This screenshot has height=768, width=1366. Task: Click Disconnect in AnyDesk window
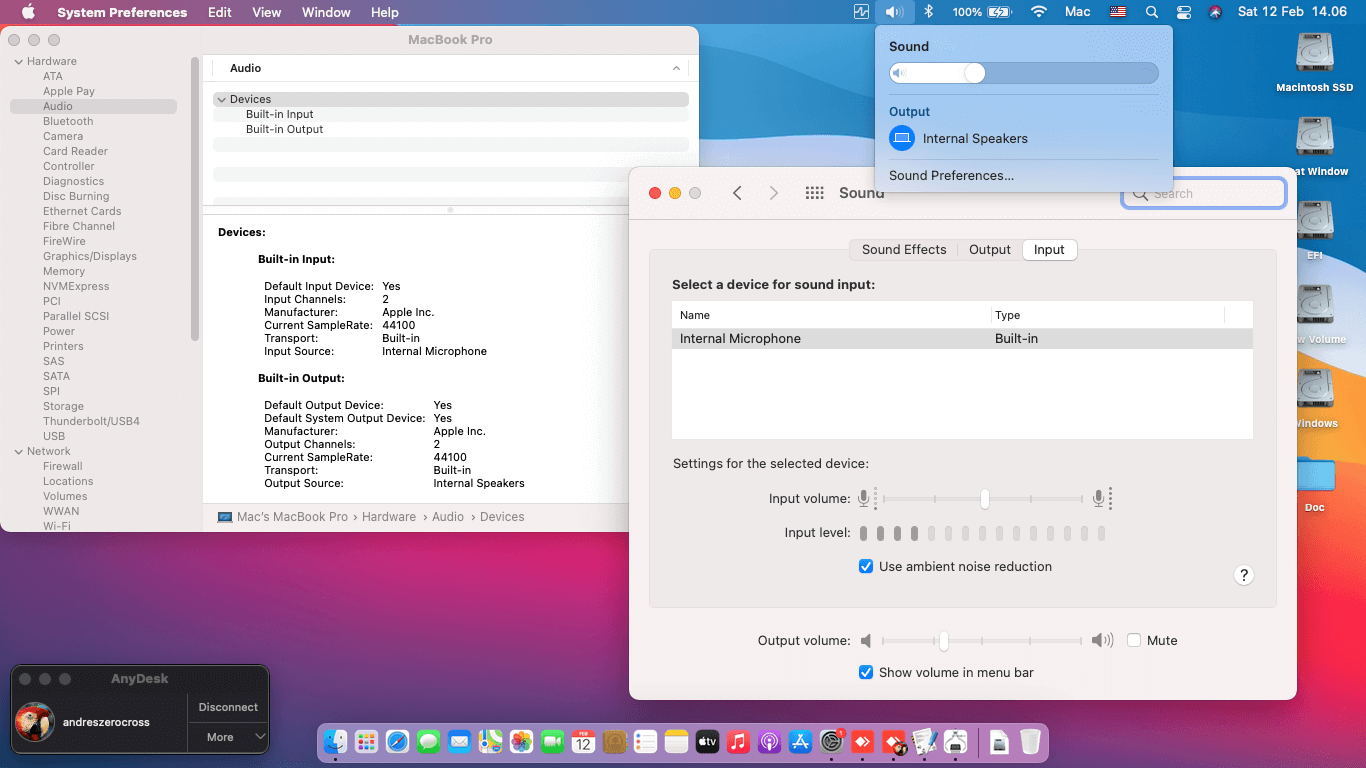[x=228, y=707]
